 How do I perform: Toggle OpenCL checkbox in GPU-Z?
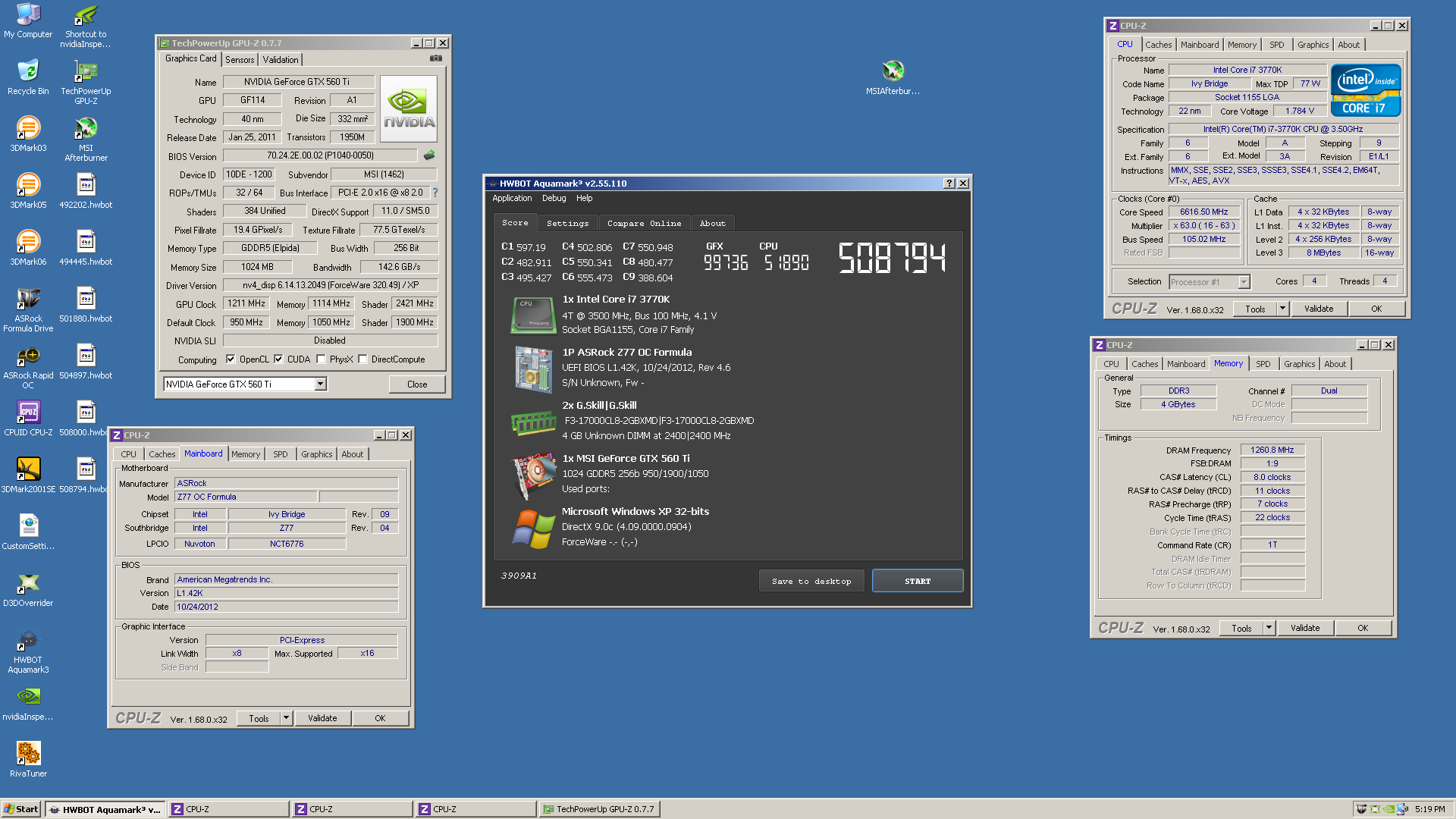[231, 359]
